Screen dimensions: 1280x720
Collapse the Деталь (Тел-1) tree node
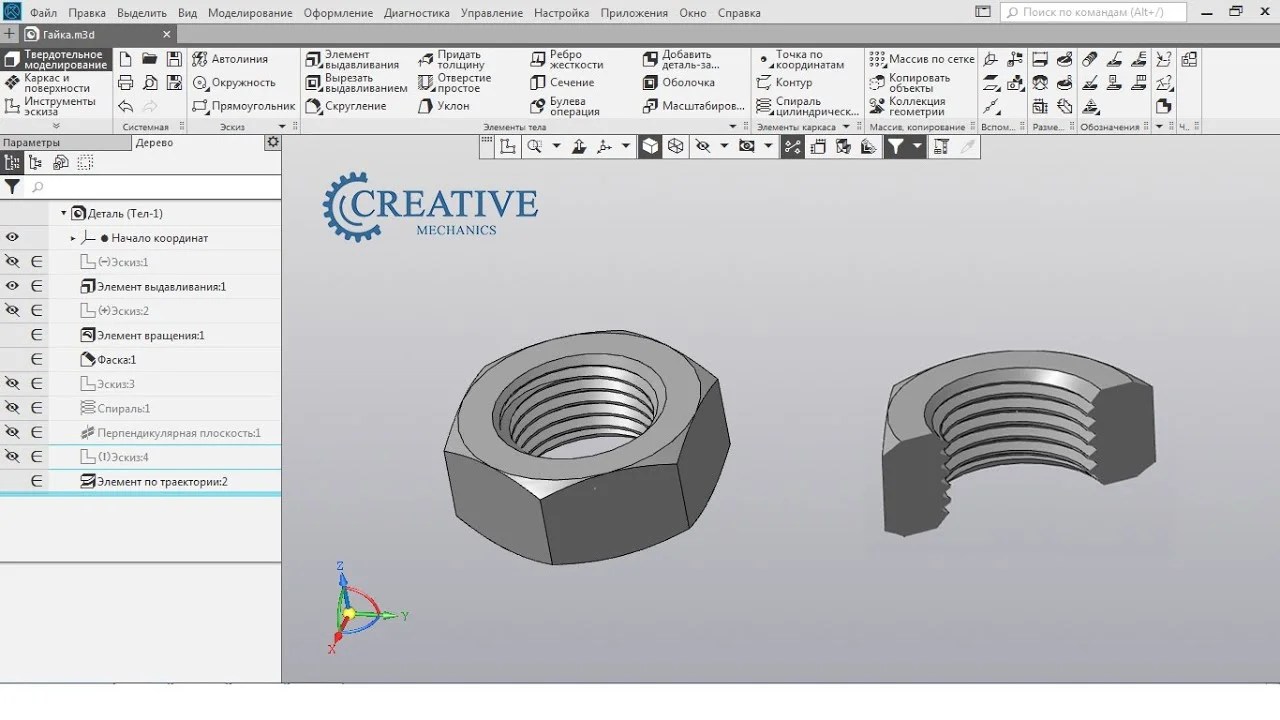(x=64, y=213)
